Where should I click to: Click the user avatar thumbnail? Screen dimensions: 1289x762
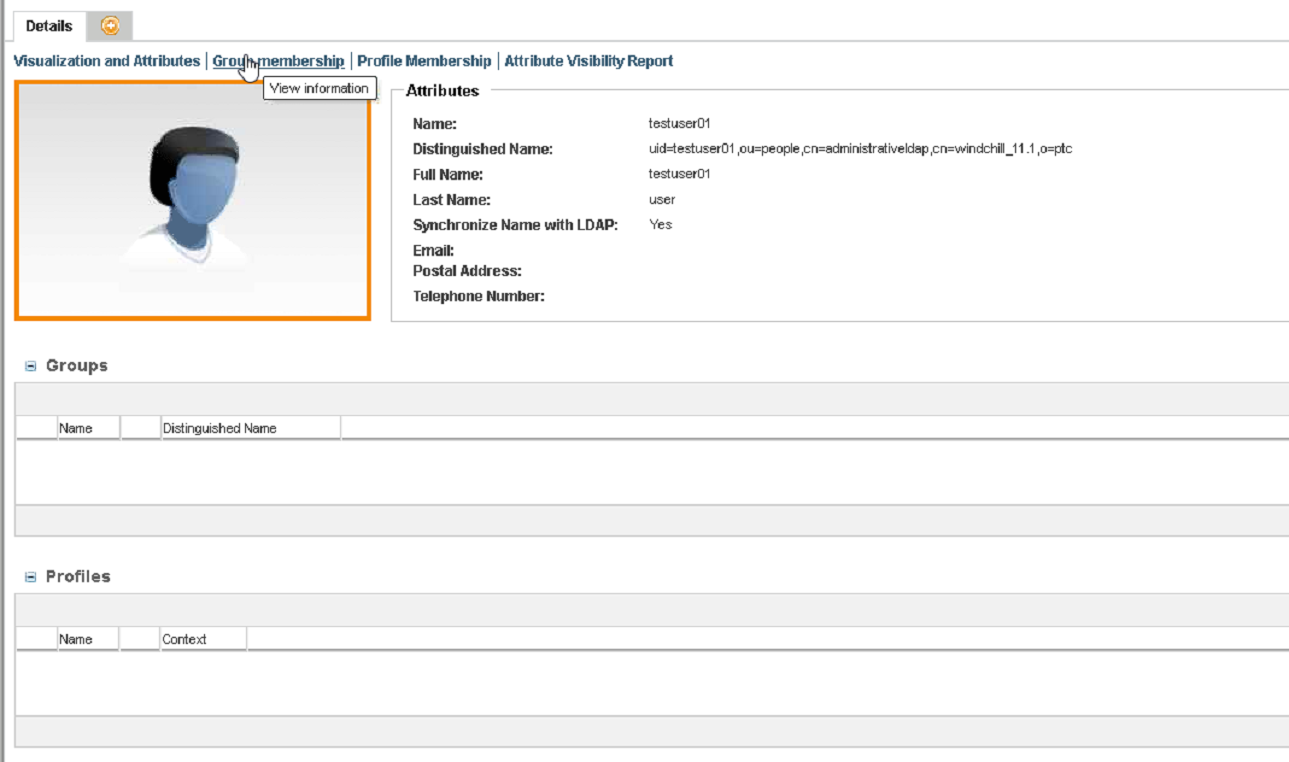click(x=192, y=200)
